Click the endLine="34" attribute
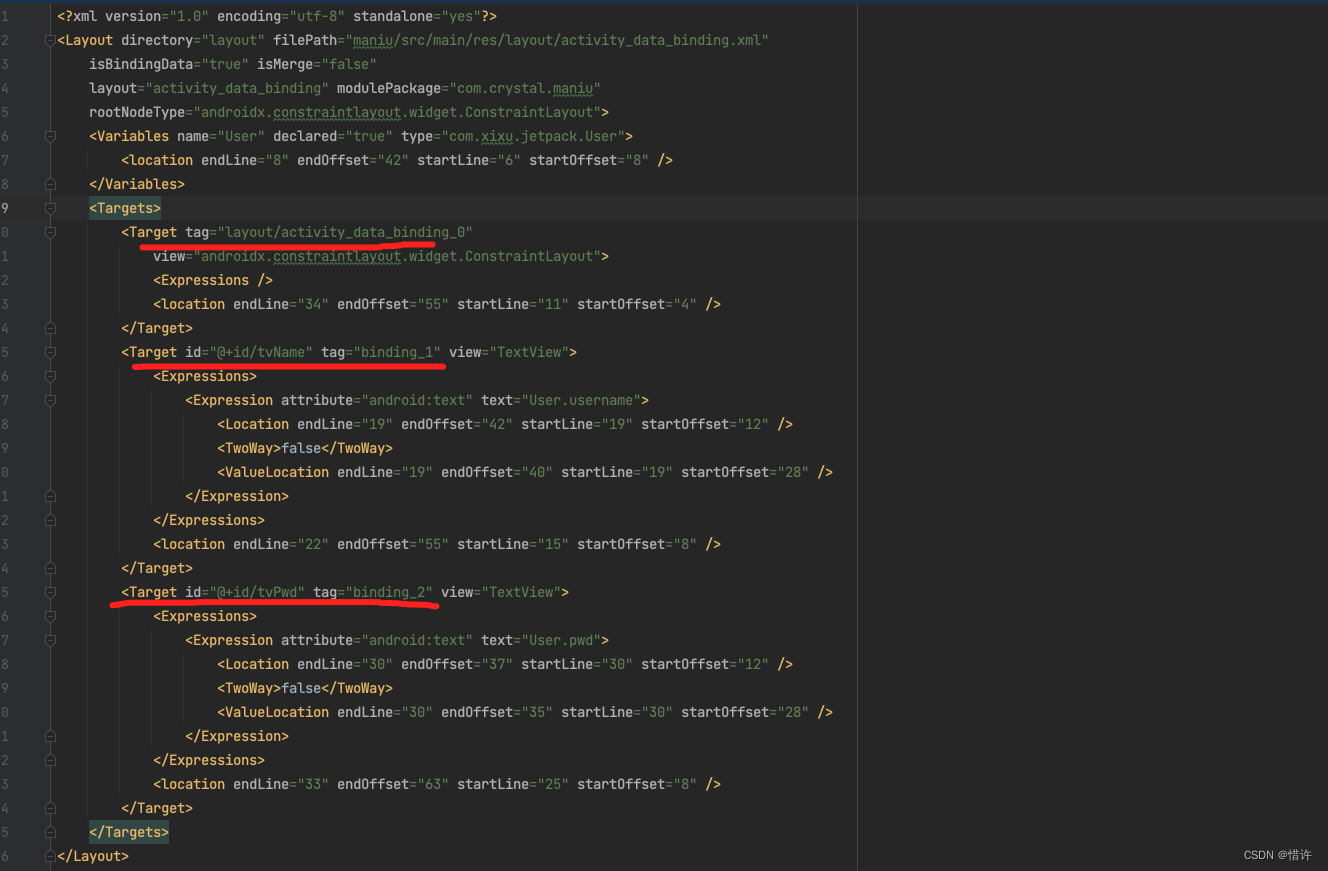 [281, 304]
